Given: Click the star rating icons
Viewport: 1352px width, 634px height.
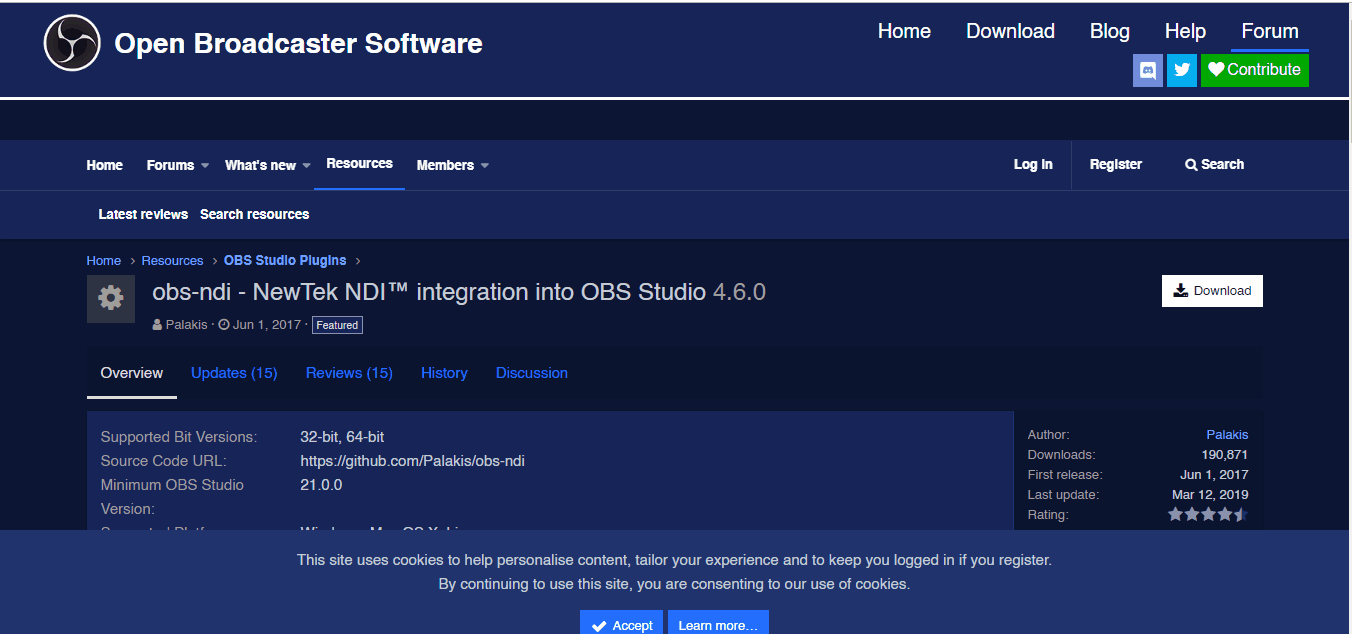Looking at the screenshot, I should (x=1208, y=515).
